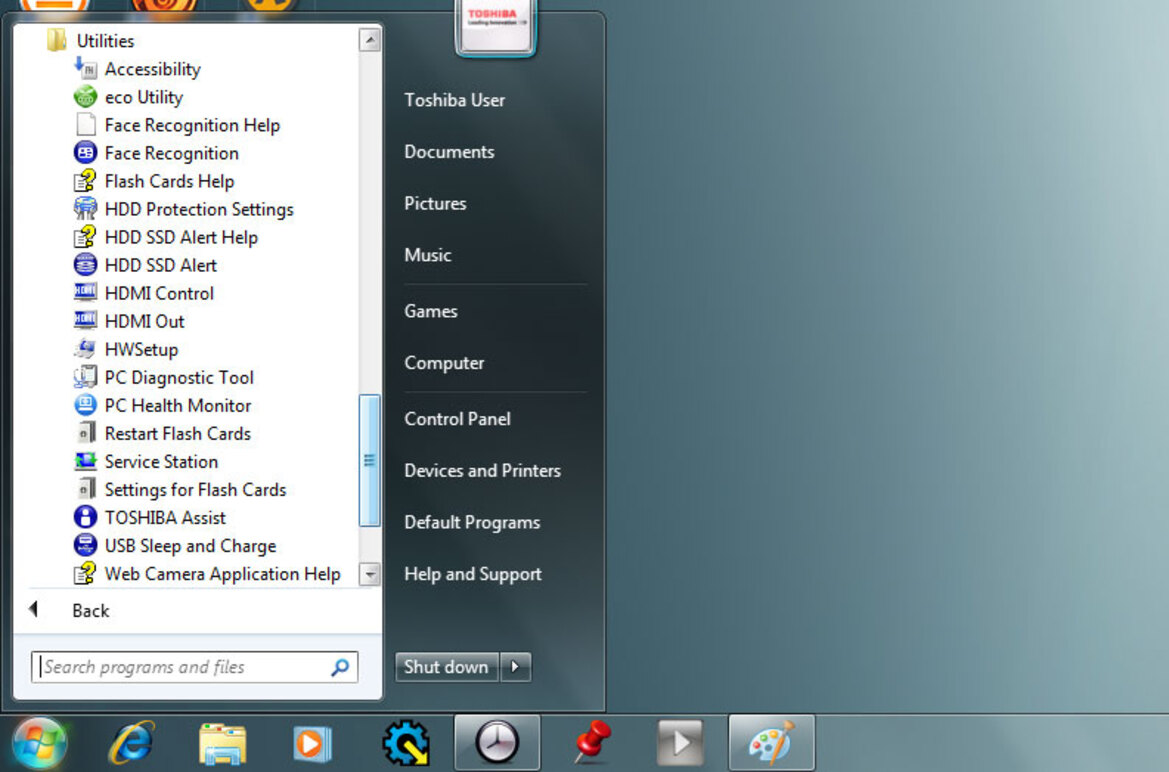Click the search magnifier icon
The width and height of the screenshot is (1169, 772).
click(340, 667)
